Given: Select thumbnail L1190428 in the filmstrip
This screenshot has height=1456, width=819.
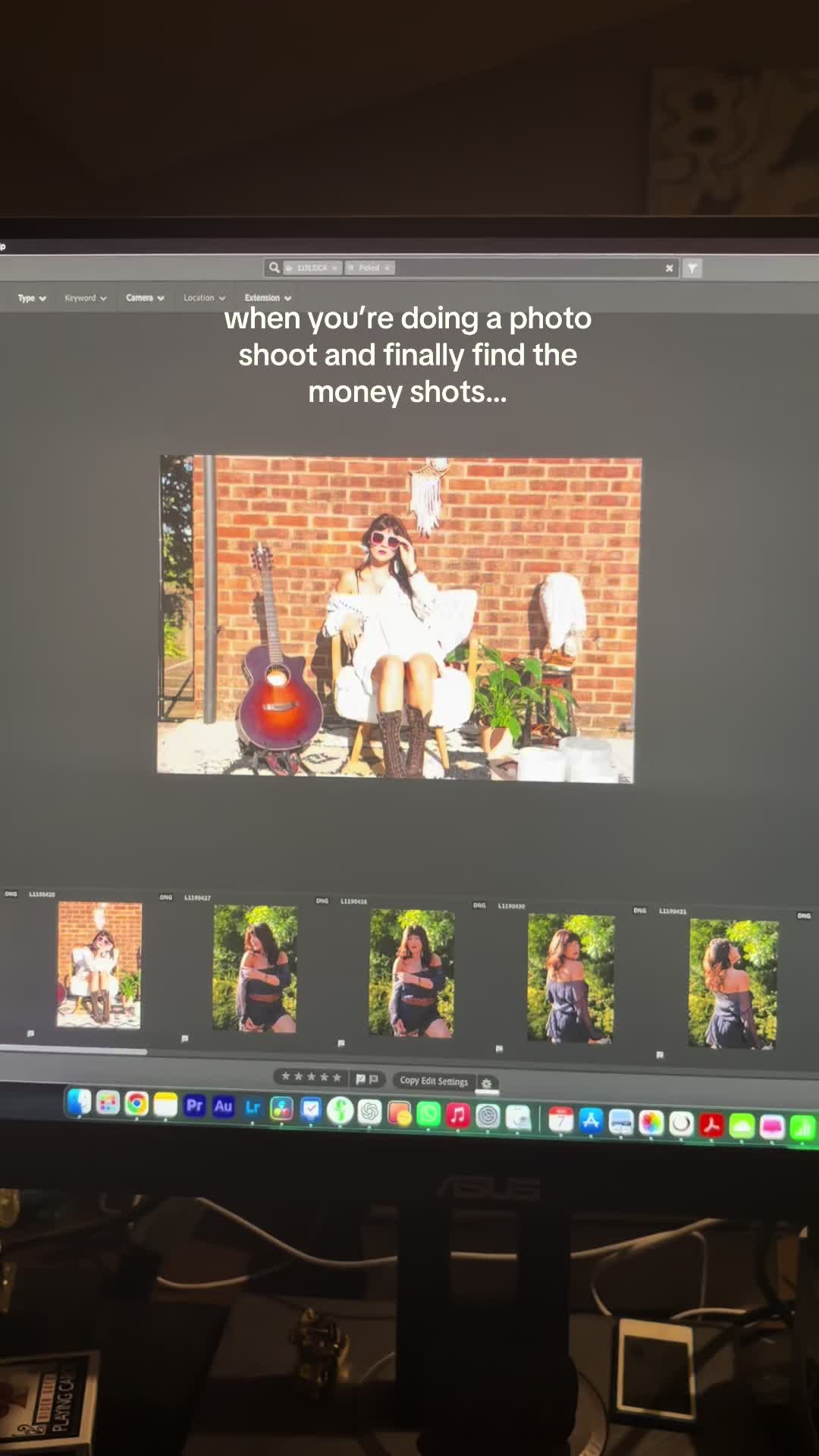Looking at the screenshot, I should [x=412, y=974].
